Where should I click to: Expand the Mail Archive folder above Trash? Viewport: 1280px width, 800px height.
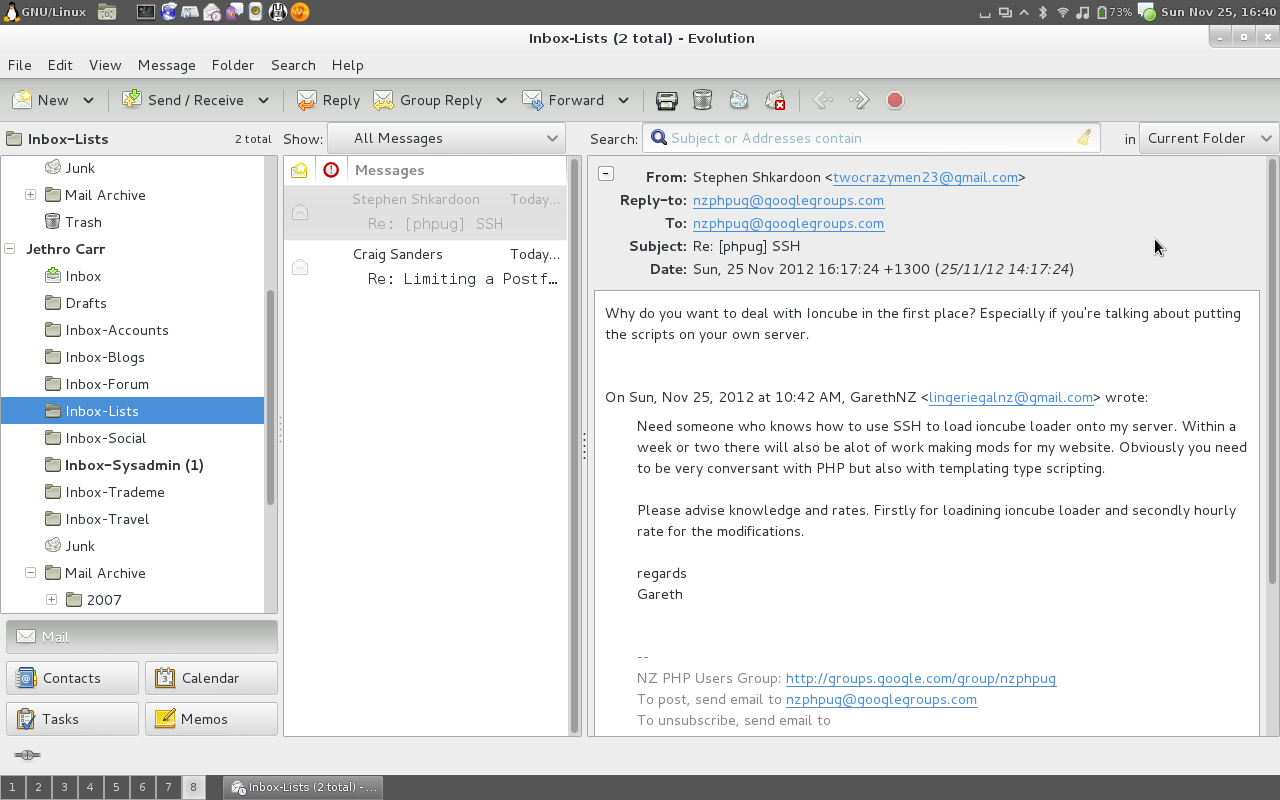(x=30, y=195)
